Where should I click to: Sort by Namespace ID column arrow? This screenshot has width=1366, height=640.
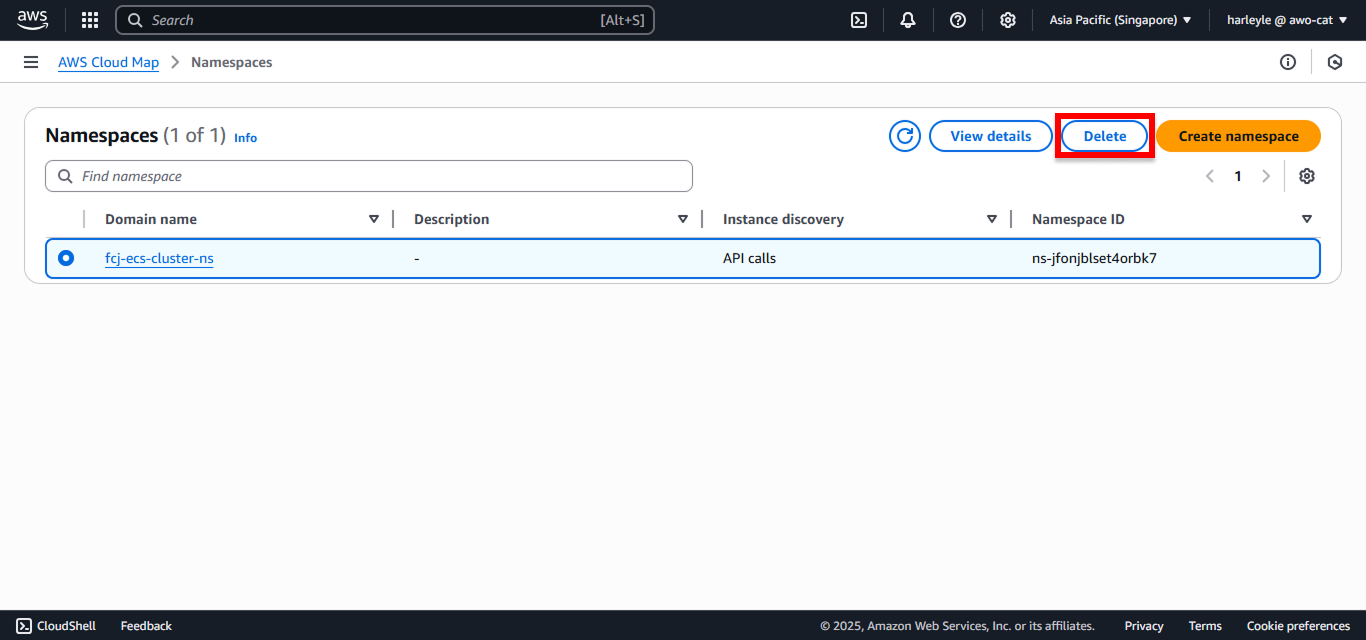[1307, 219]
